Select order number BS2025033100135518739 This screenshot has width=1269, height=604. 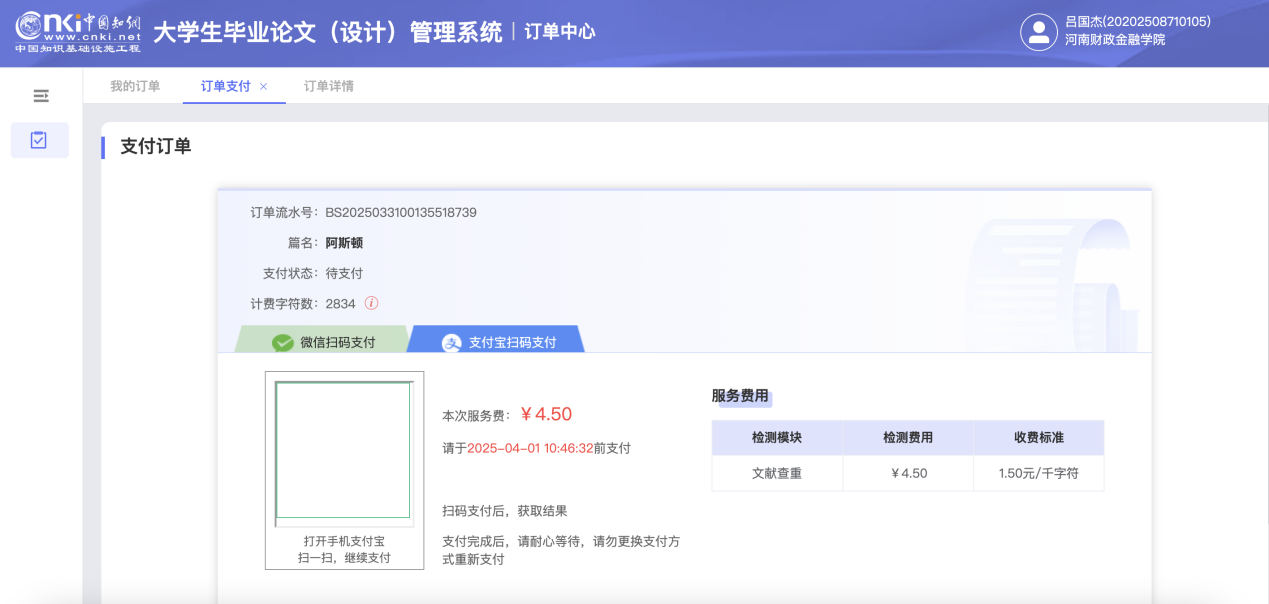click(401, 212)
